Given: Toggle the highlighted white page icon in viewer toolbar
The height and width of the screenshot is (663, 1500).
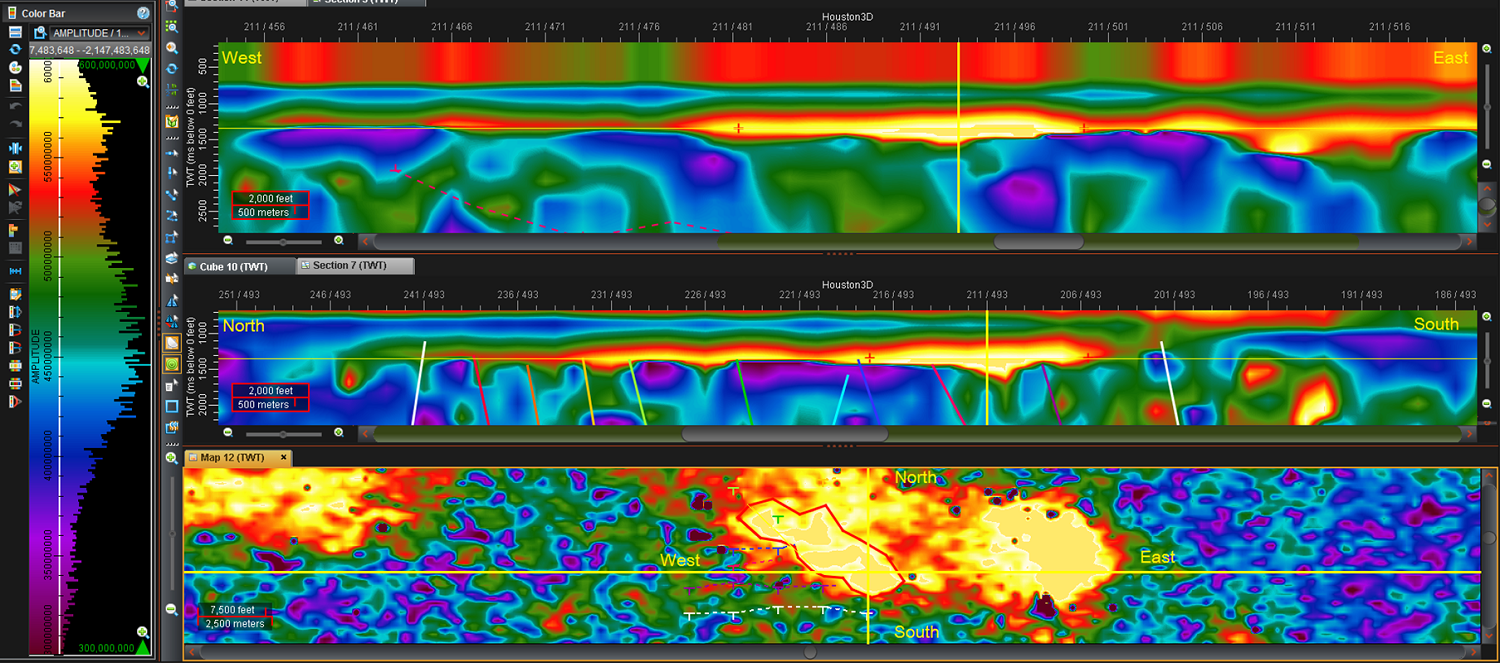Looking at the screenshot, I should [172, 343].
